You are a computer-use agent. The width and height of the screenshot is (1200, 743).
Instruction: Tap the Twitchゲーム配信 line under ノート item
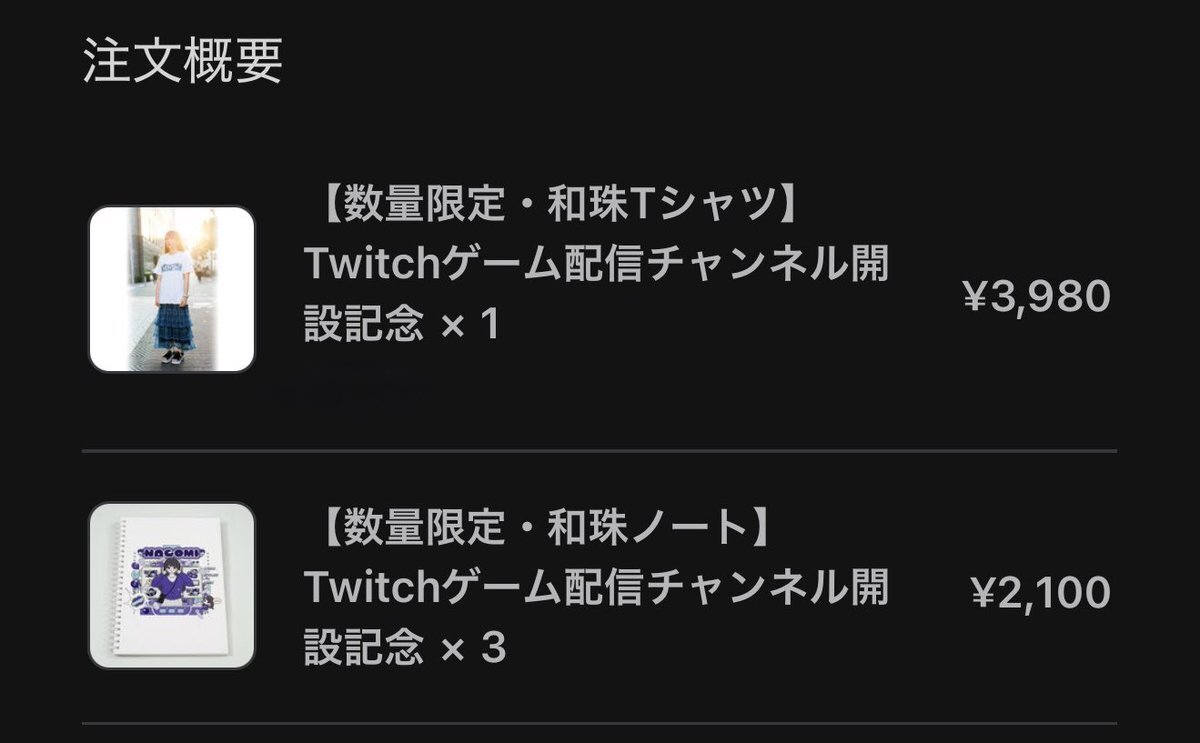pyautogui.click(x=597, y=588)
